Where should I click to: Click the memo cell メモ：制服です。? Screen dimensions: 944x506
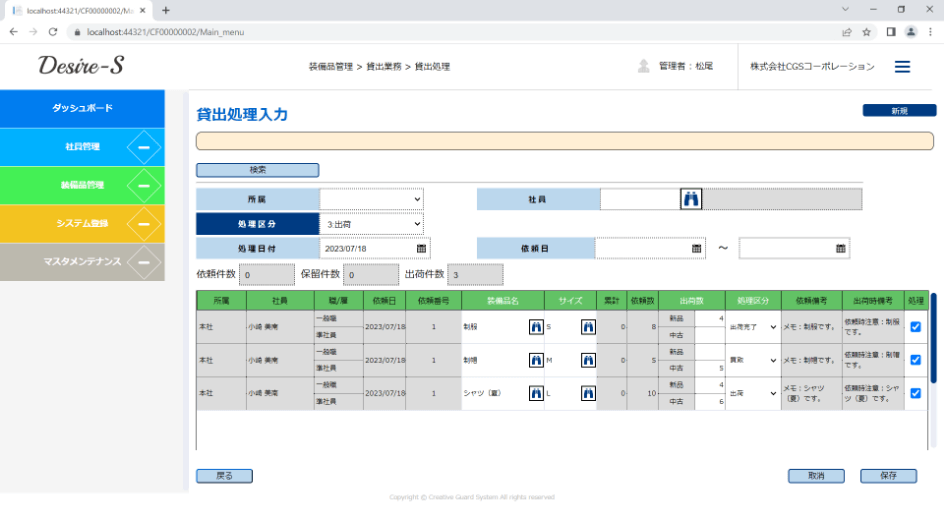coord(811,327)
